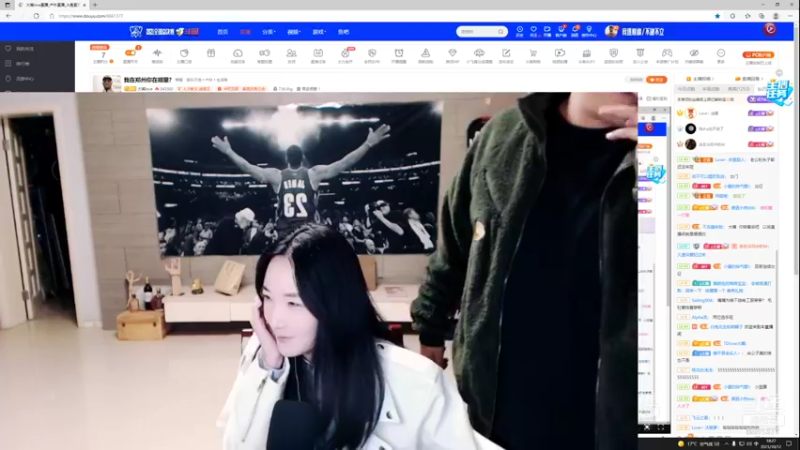Switch to the 贵宾(1253) tab

coord(738,89)
